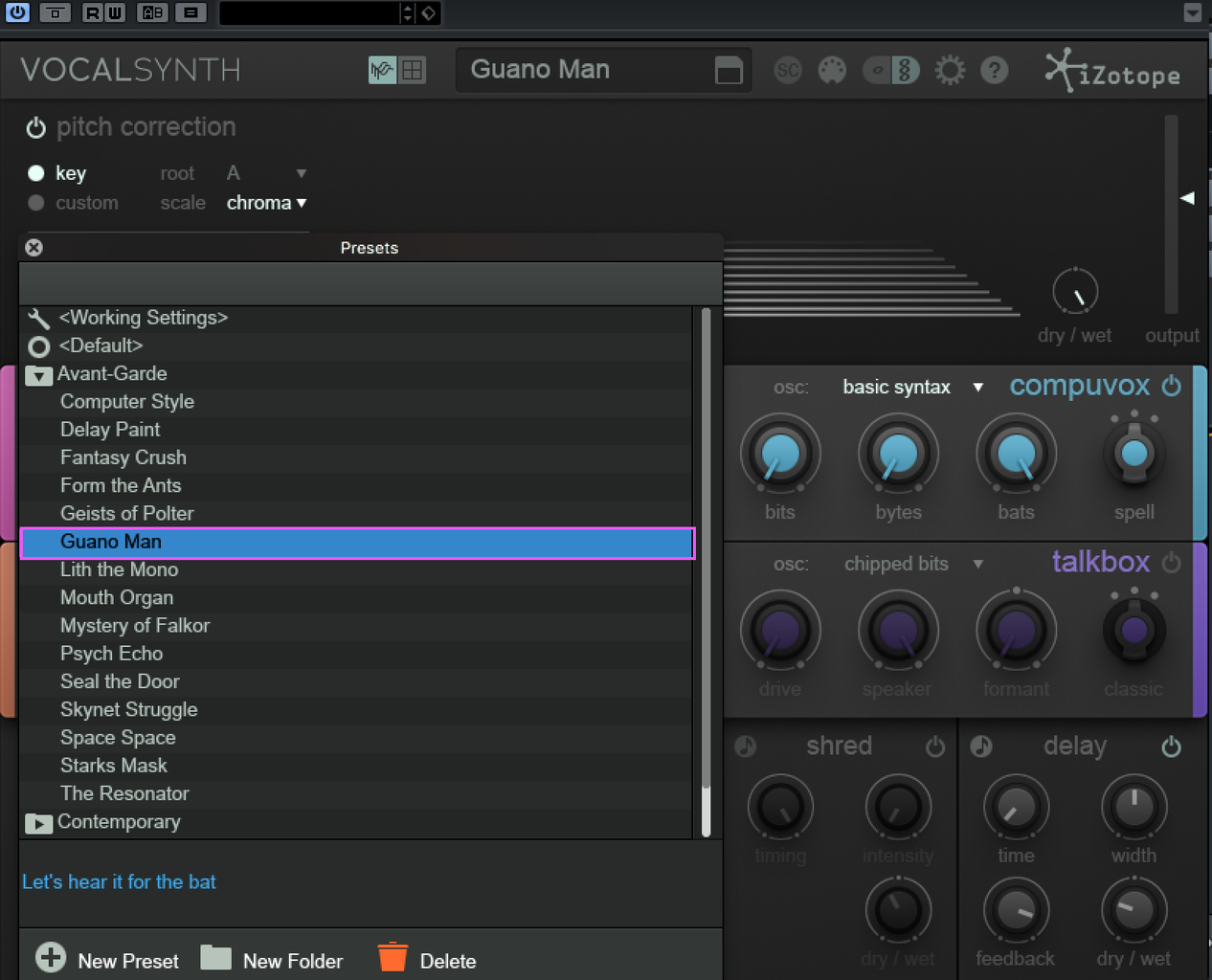Select the Mouth Organ preset
The image size is (1212, 980).
[355, 597]
